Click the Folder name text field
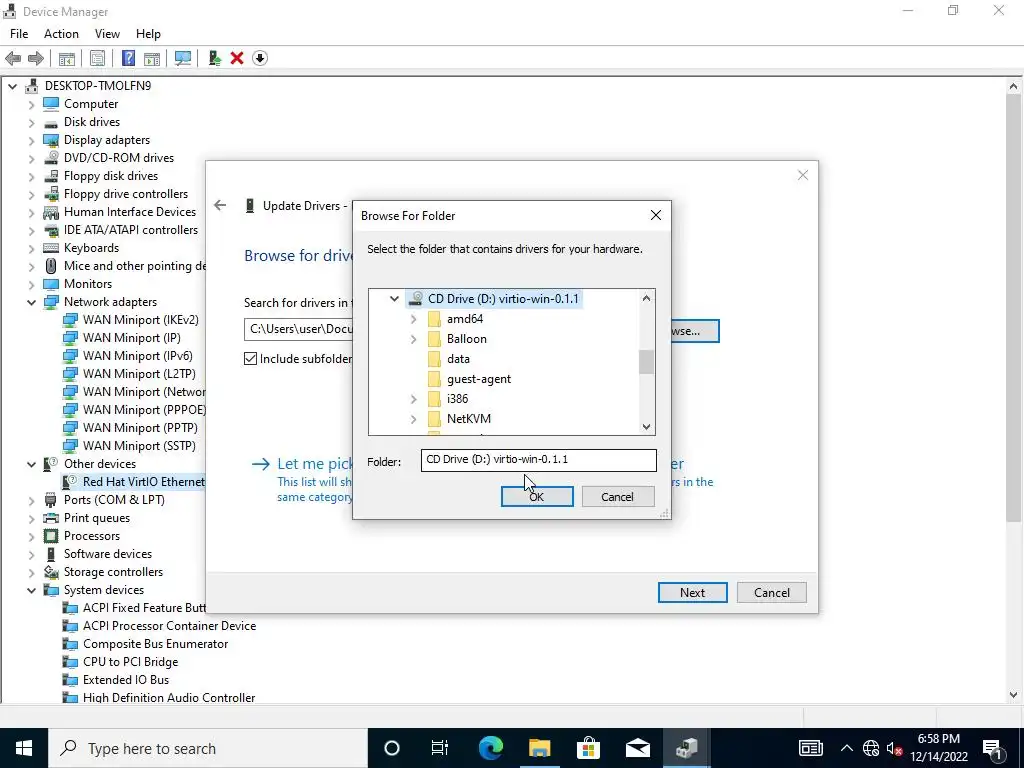Viewport: 1024px width, 768px height. click(538, 460)
